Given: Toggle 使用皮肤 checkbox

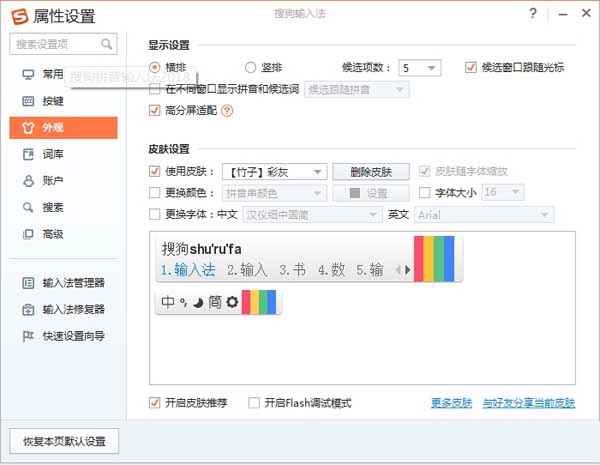Looking at the screenshot, I should pos(155,171).
